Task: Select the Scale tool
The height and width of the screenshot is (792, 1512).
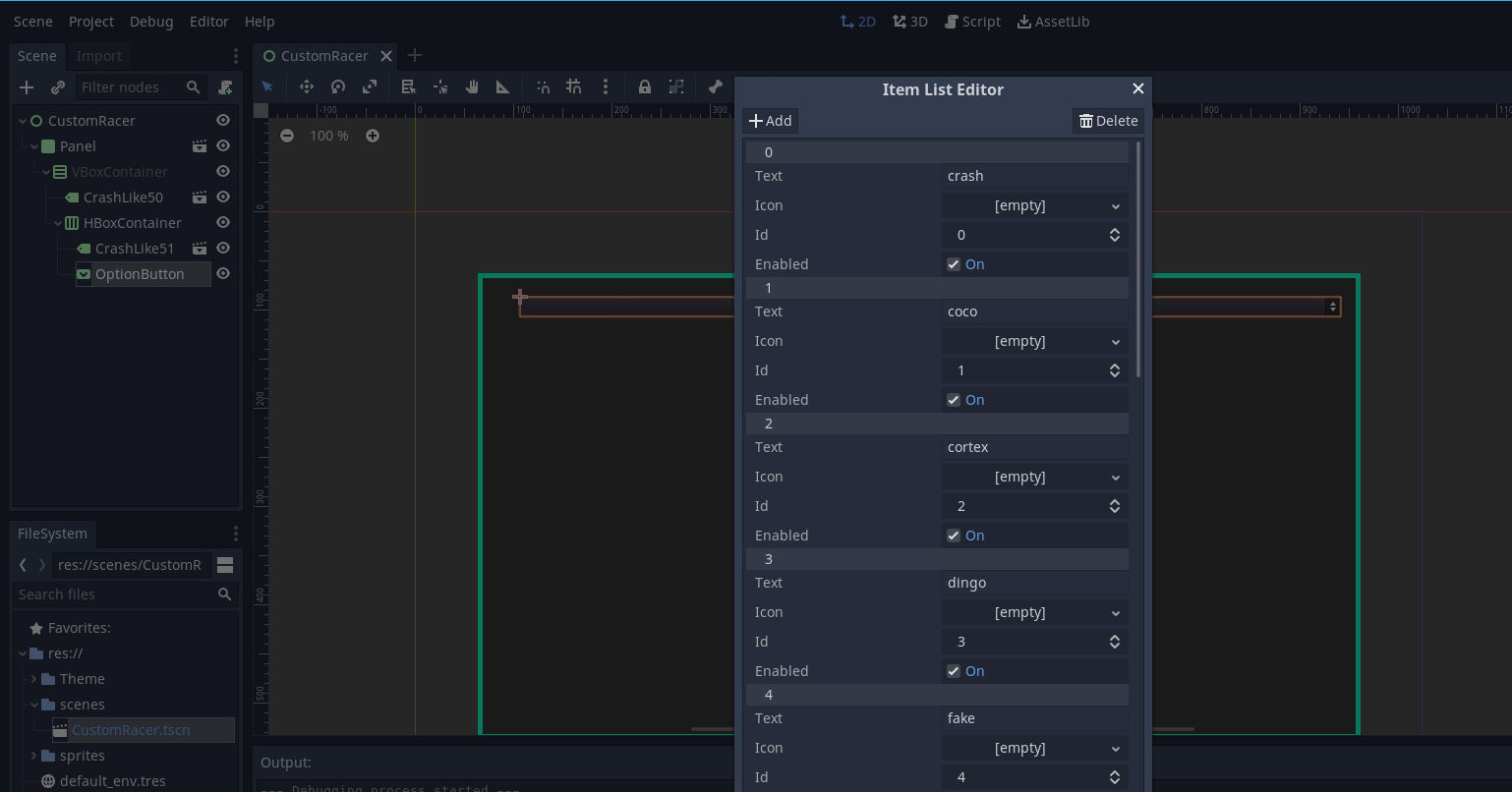Action: coord(370,86)
